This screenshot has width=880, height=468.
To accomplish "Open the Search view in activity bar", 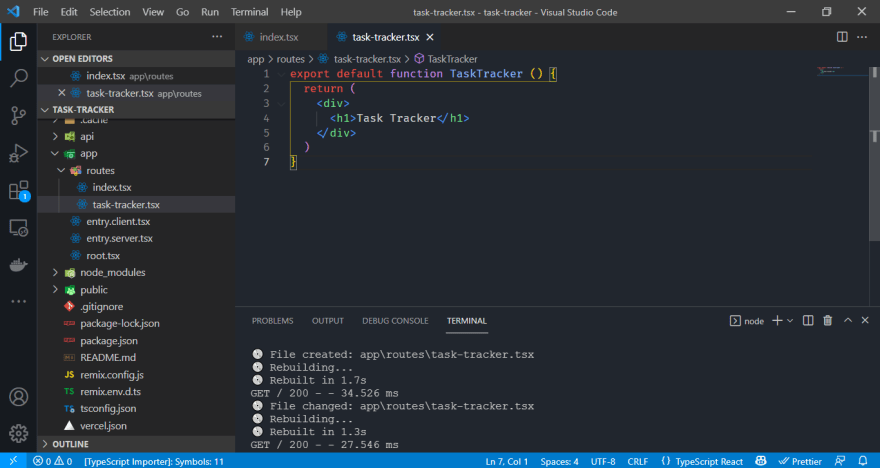I will point(18,79).
